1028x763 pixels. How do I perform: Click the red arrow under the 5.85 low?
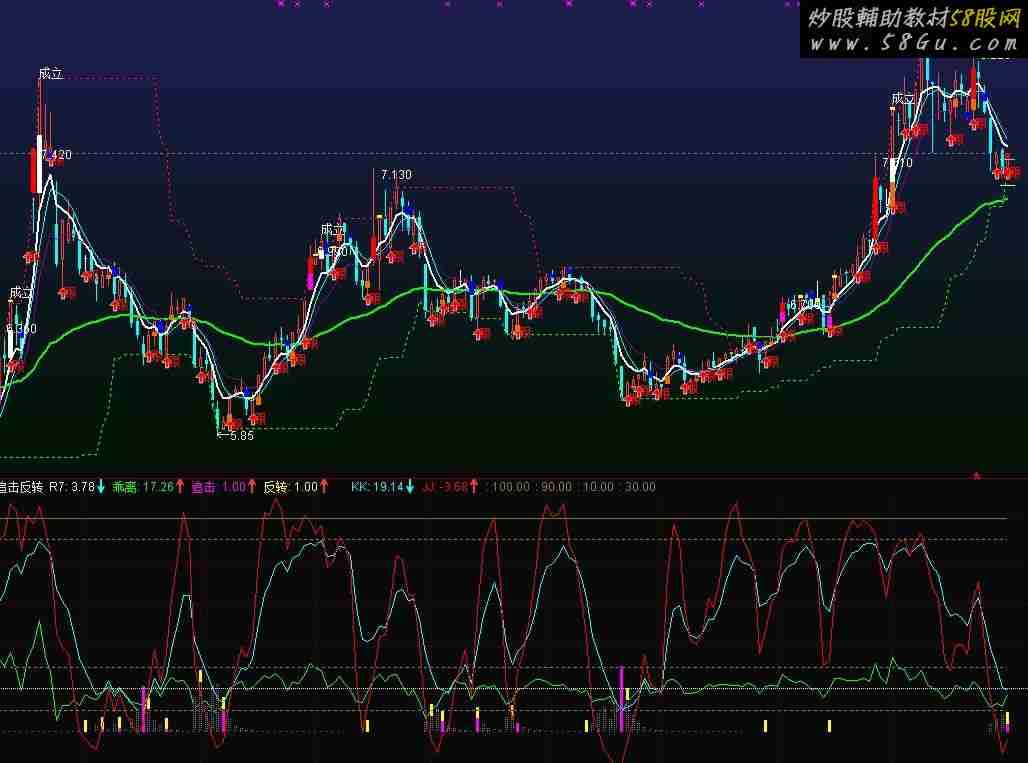[232, 421]
